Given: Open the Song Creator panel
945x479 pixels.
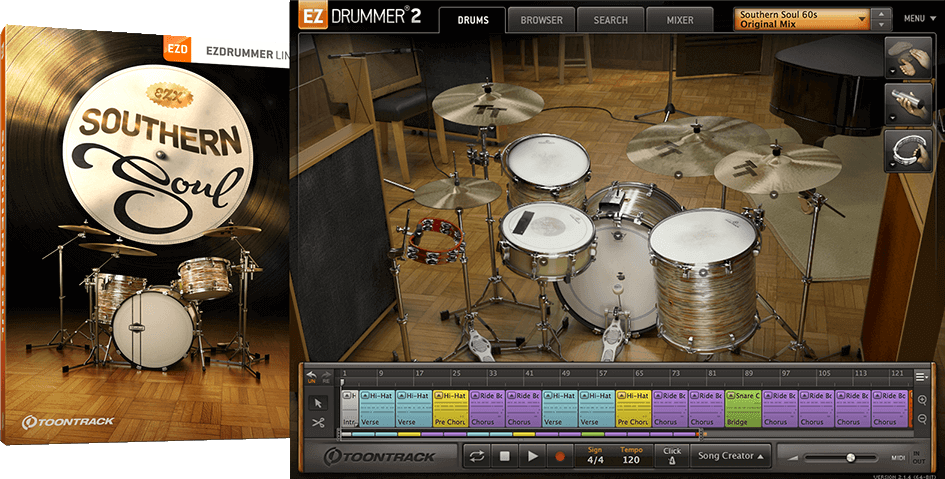Looking at the screenshot, I should tap(730, 456).
